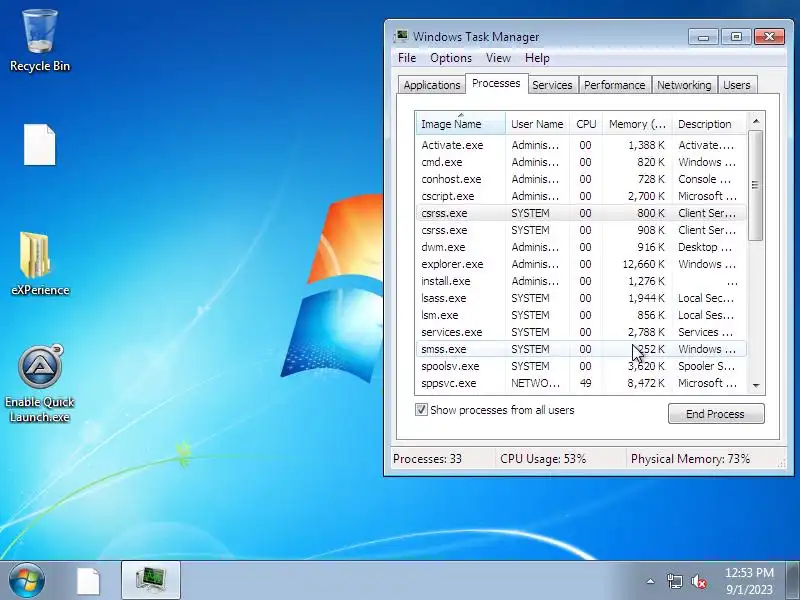This screenshot has width=800, height=600.
Task: Minimize the Windows Task Manager window
Action: pyautogui.click(x=703, y=37)
